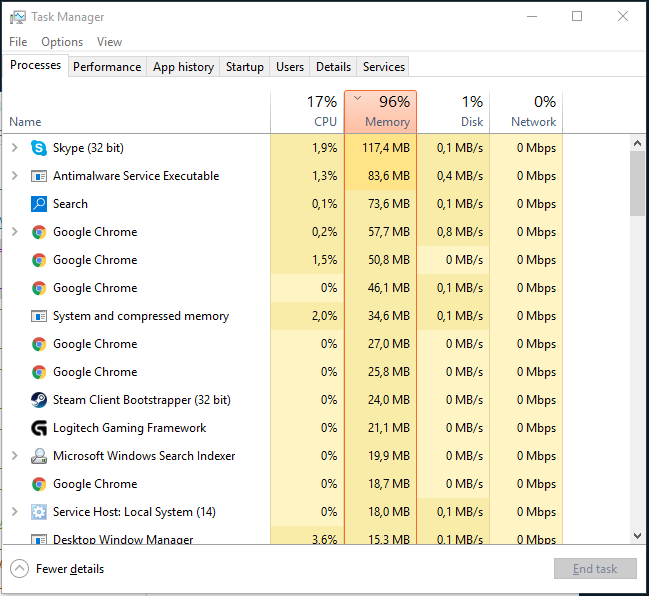Select the Logitech Gaming Framework row

pyautogui.click(x=282, y=428)
